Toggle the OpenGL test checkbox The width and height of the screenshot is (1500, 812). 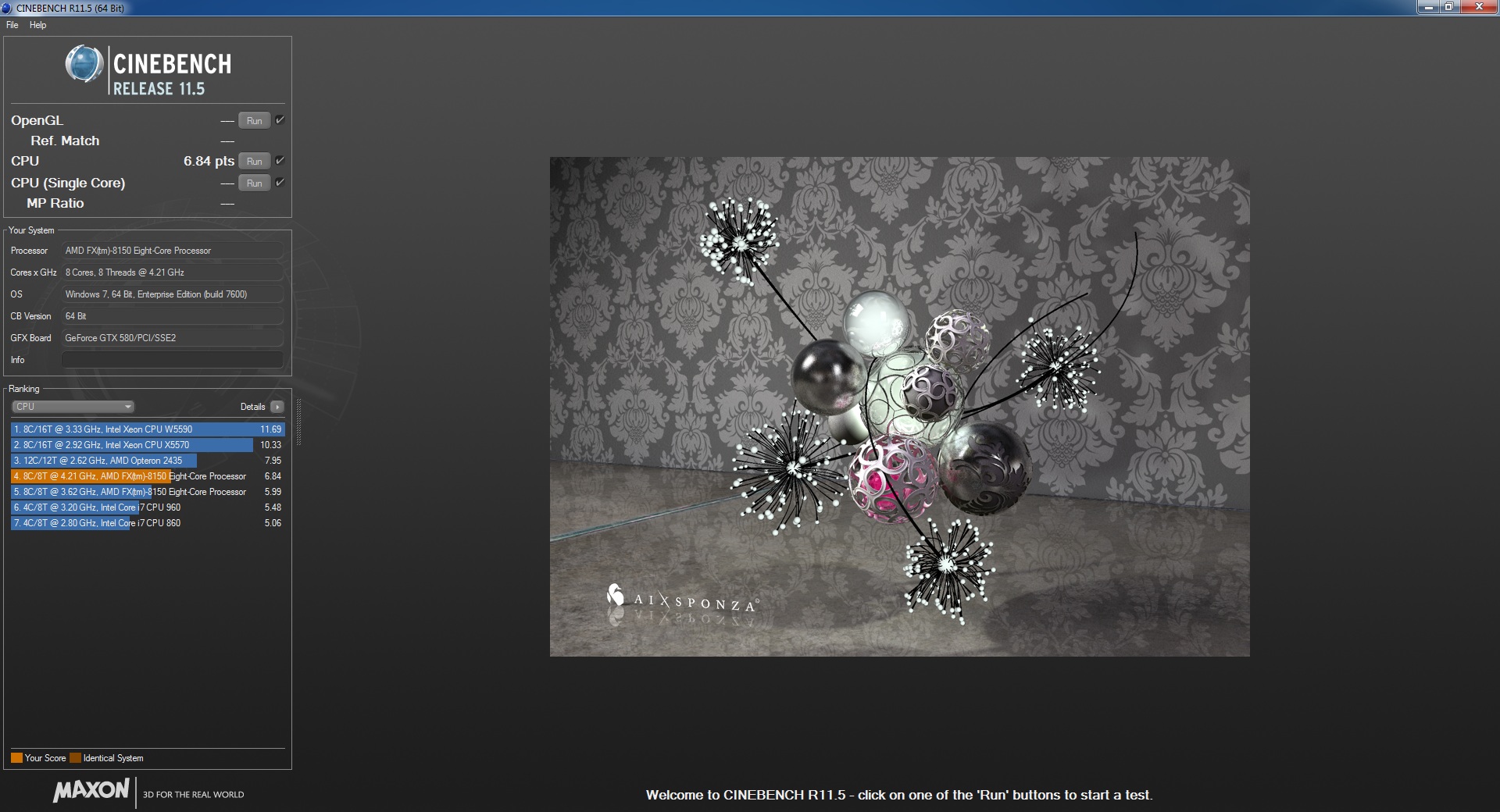pos(280,119)
